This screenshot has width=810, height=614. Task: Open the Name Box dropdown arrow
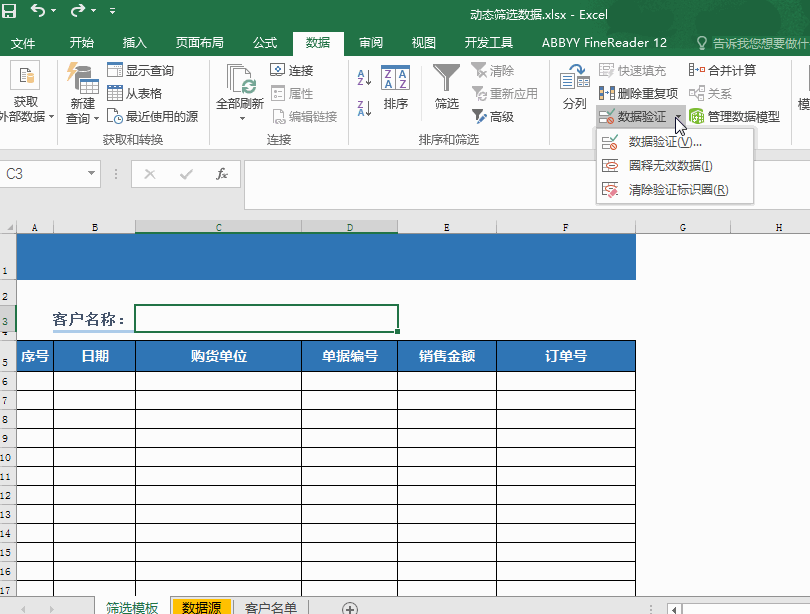tap(91, 174)
